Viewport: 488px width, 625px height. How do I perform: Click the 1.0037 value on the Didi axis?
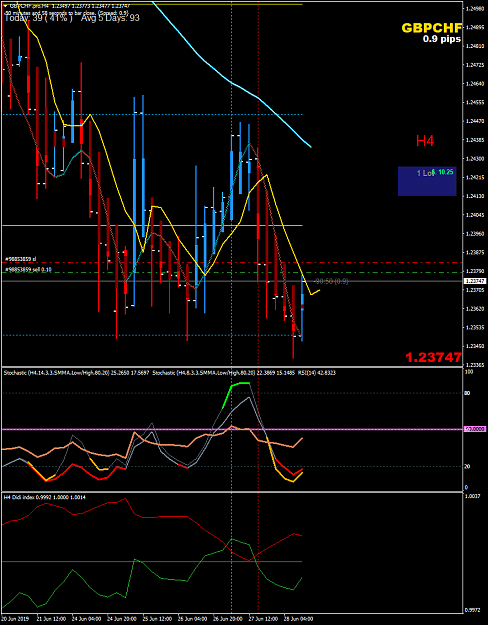[474, 496]
